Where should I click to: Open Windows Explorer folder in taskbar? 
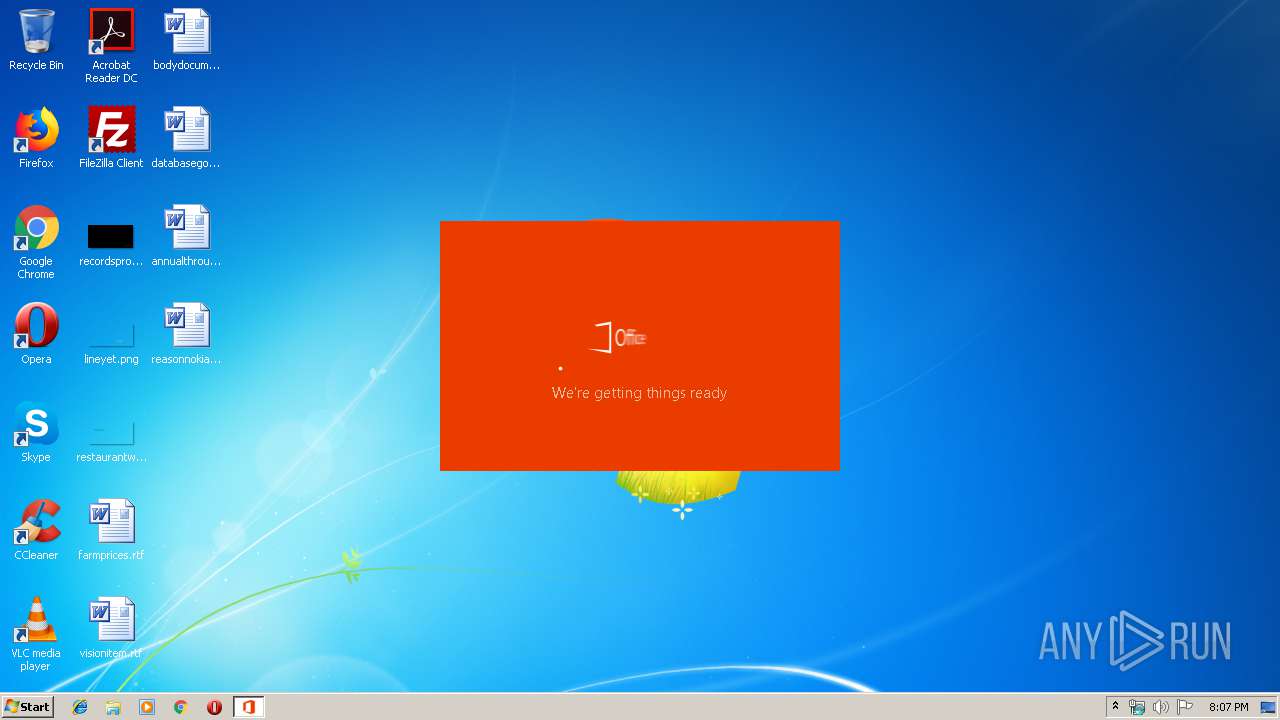coord(113,707)
